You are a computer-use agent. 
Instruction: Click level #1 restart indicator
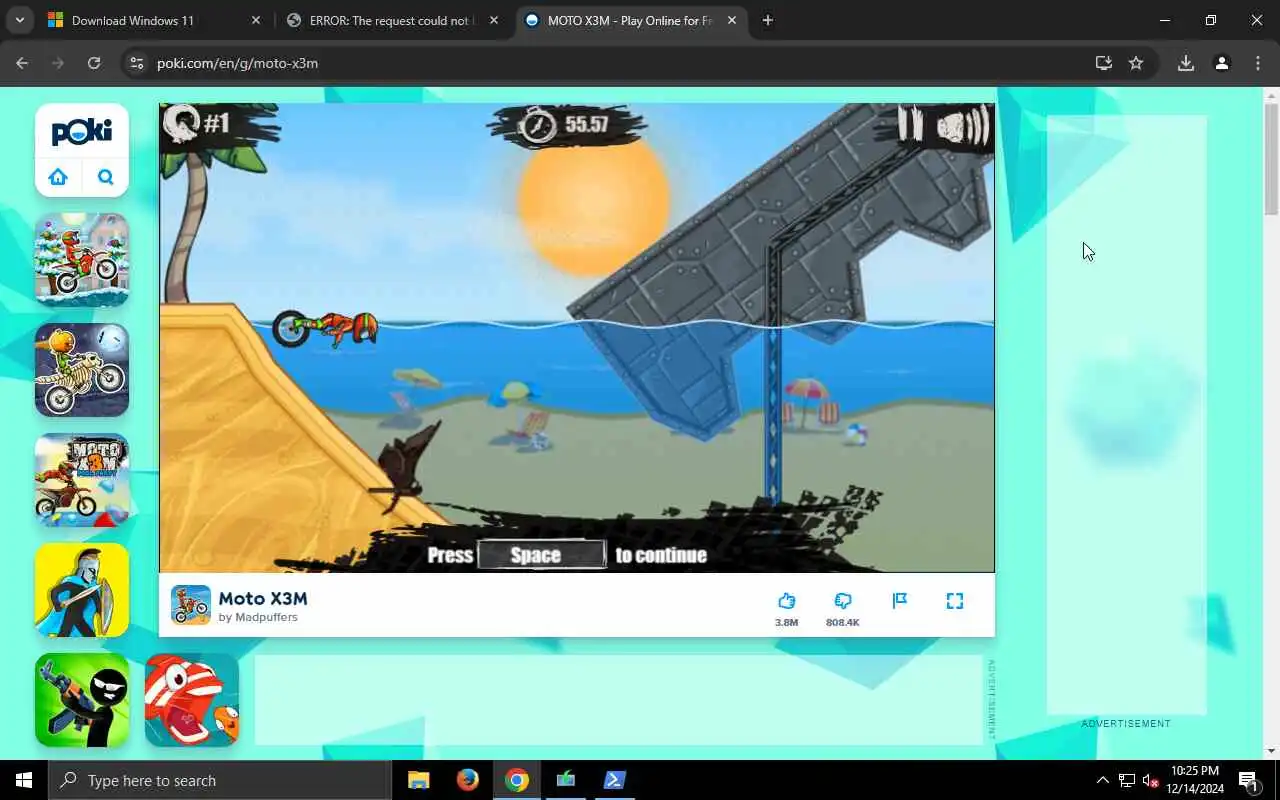coord(197,123)
